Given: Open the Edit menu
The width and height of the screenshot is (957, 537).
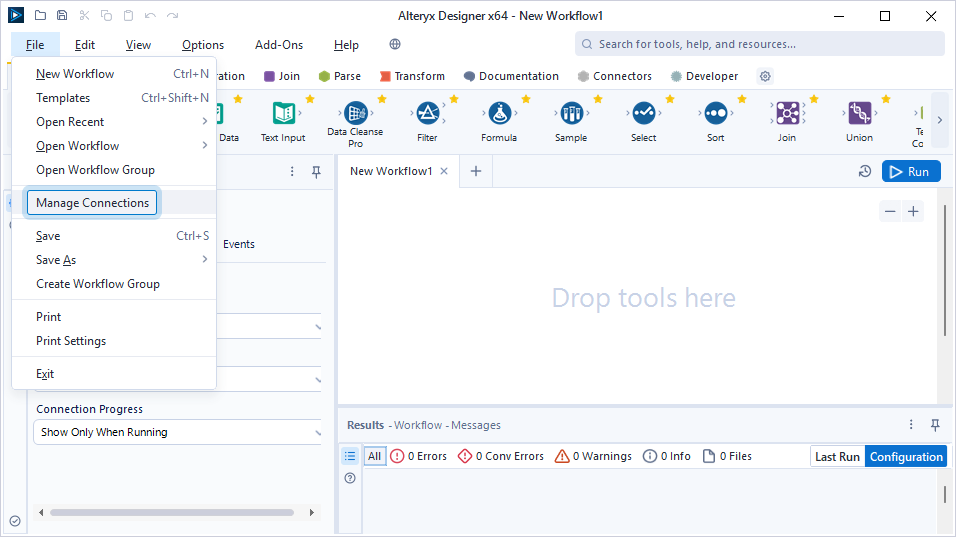Looking at the screenshot, I should 85,45.
